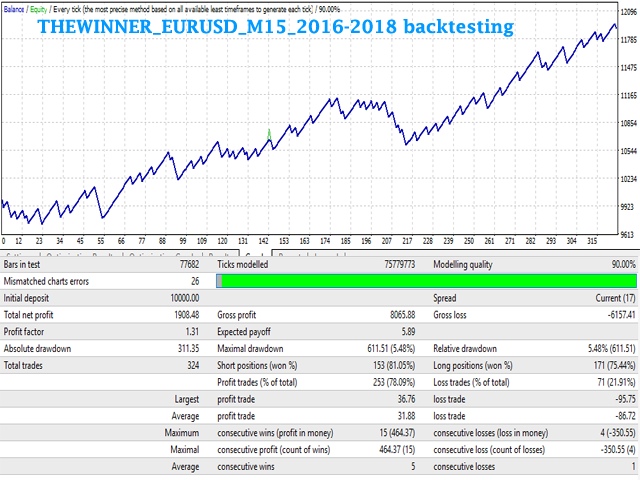Click the 'Initial deposit' label
The image size is (640, 480).
pyautogui.click(x=26, y=298)
